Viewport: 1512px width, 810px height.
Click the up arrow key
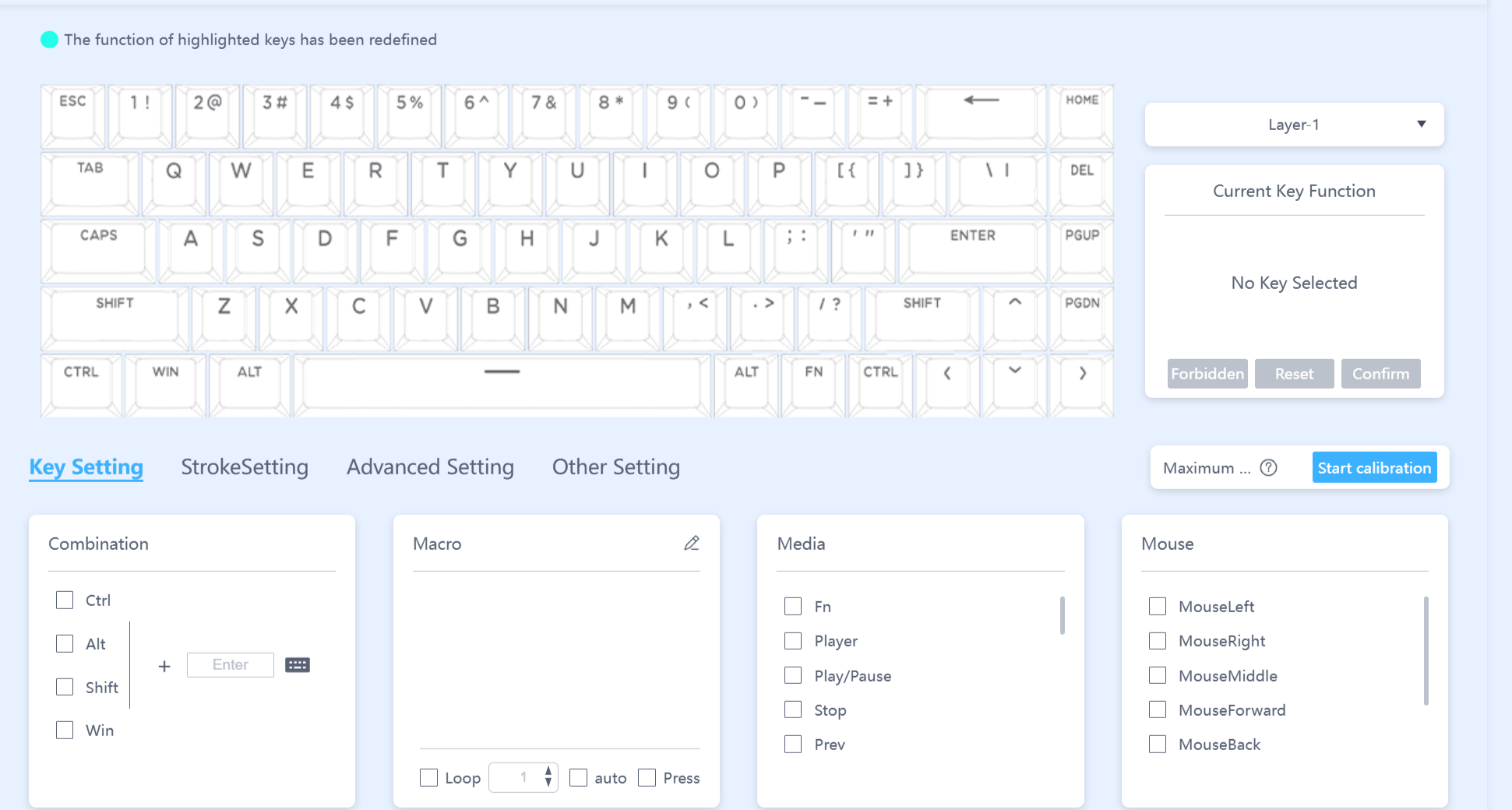[1015, 319]
